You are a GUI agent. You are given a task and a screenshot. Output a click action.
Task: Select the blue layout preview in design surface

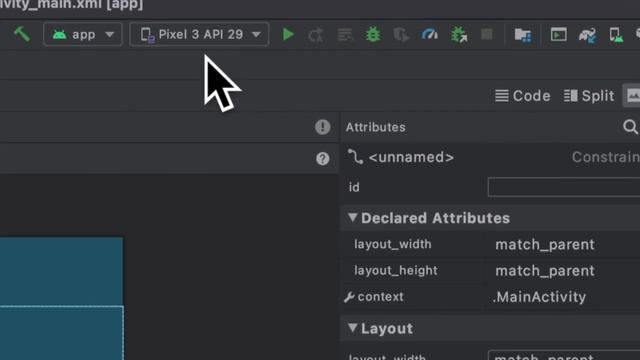(61, 298)
